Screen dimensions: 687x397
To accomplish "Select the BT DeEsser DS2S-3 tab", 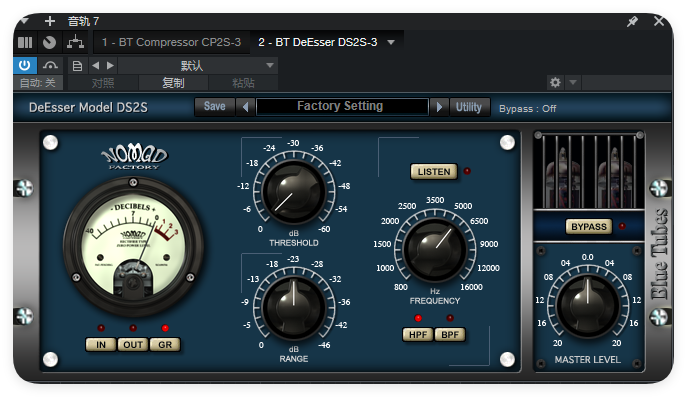I will [318, 42].
